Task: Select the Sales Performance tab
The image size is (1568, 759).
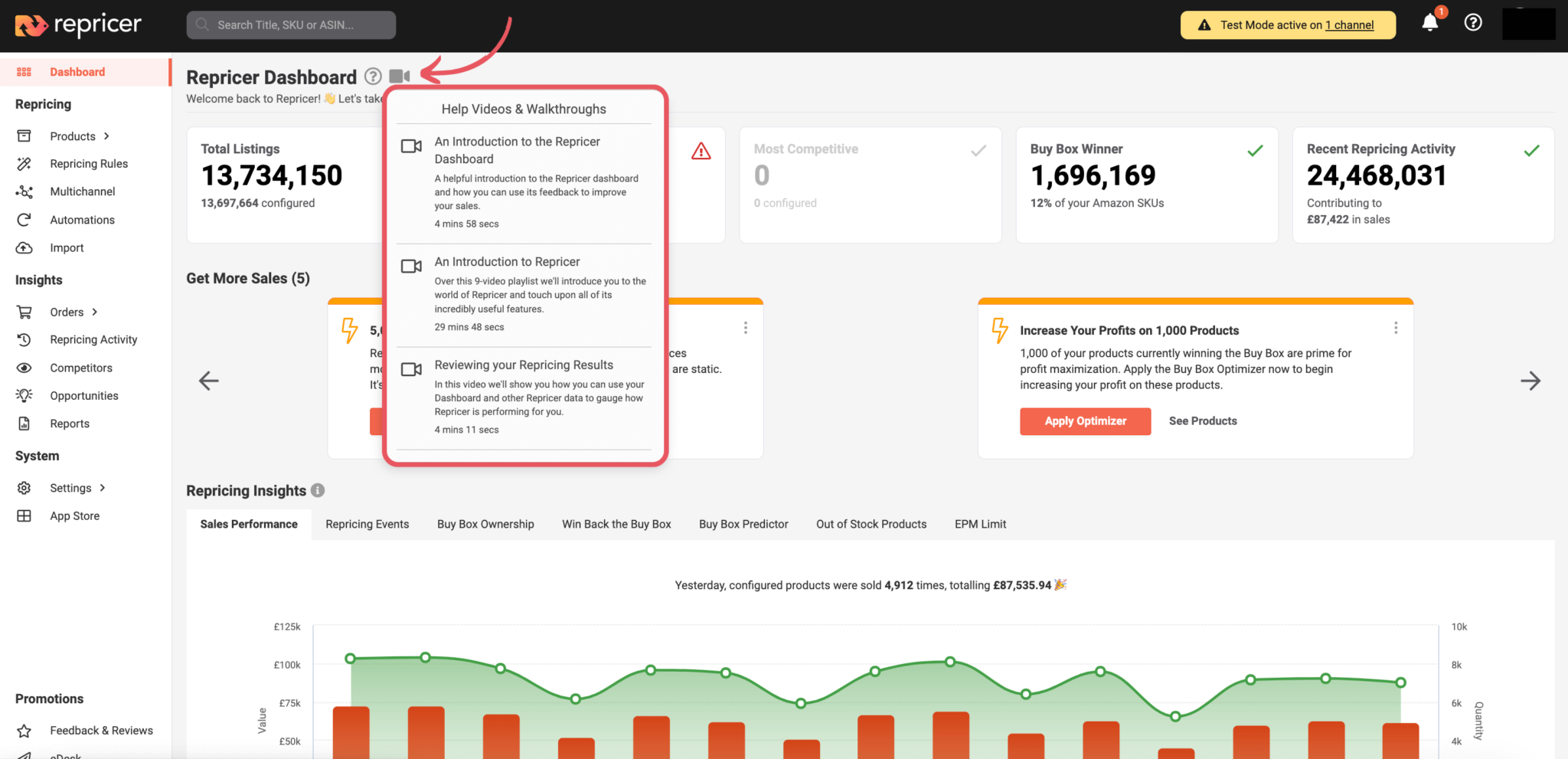Action: point(249,524)
